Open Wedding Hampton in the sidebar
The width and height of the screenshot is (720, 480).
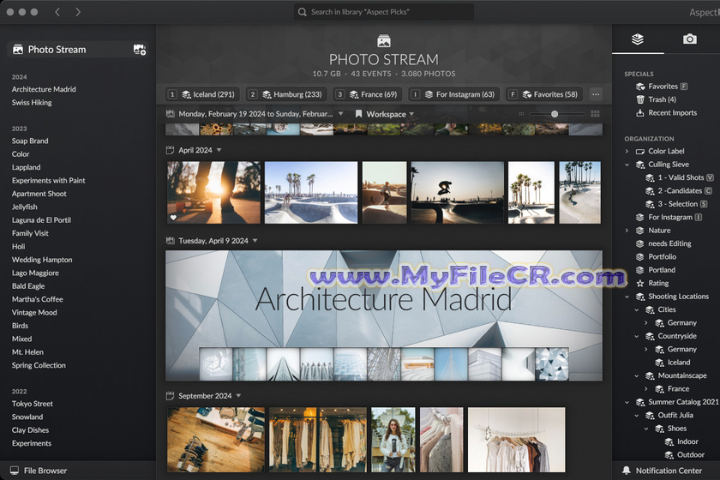pos(42,259)
